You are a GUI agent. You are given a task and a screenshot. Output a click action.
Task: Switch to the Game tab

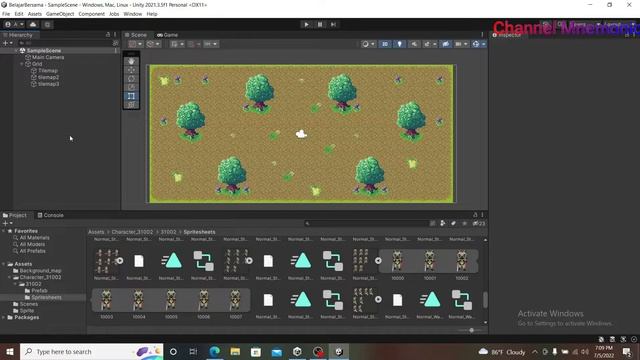pyautogui.click(x=168, y=35)
